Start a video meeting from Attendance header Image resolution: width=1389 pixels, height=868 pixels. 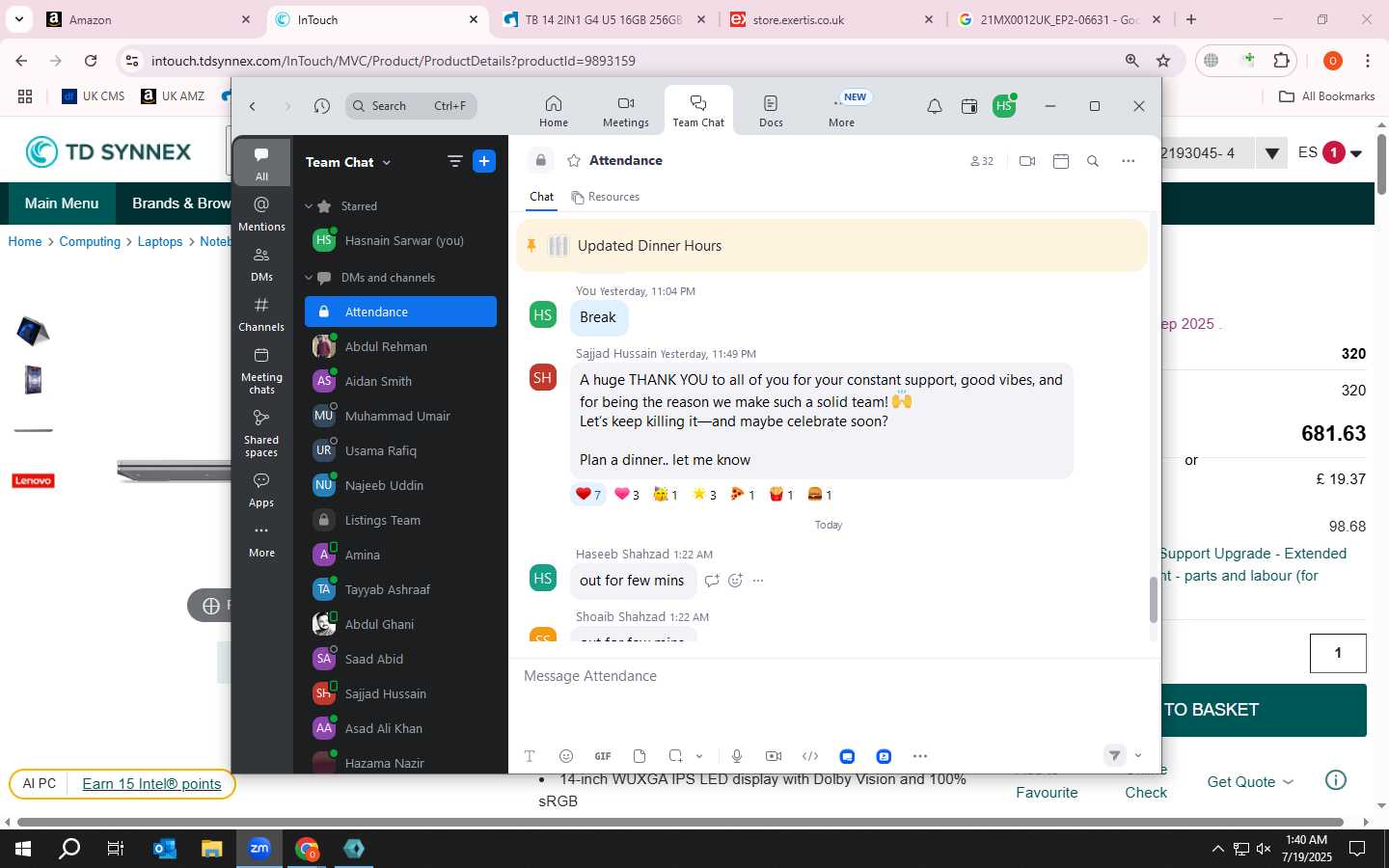[1027, 161]
